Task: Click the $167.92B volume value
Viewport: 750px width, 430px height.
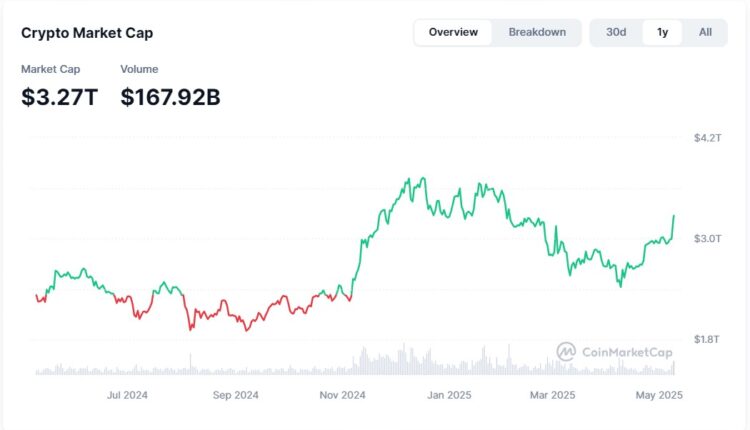Action: coord(171,97)
